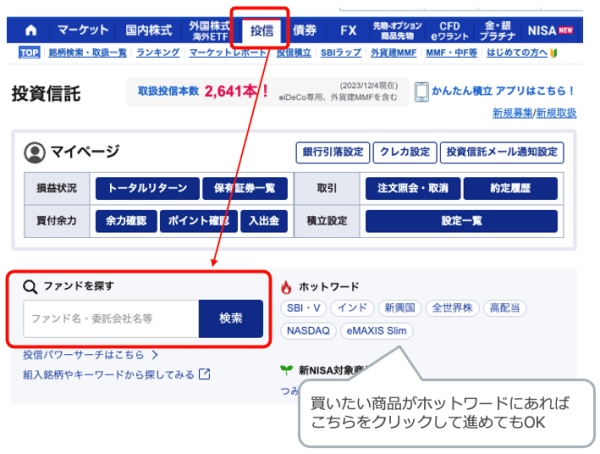Viewport: 600px width, 454px height.
Task: Click the 新規募集 link
Action: tap(514, 114)
